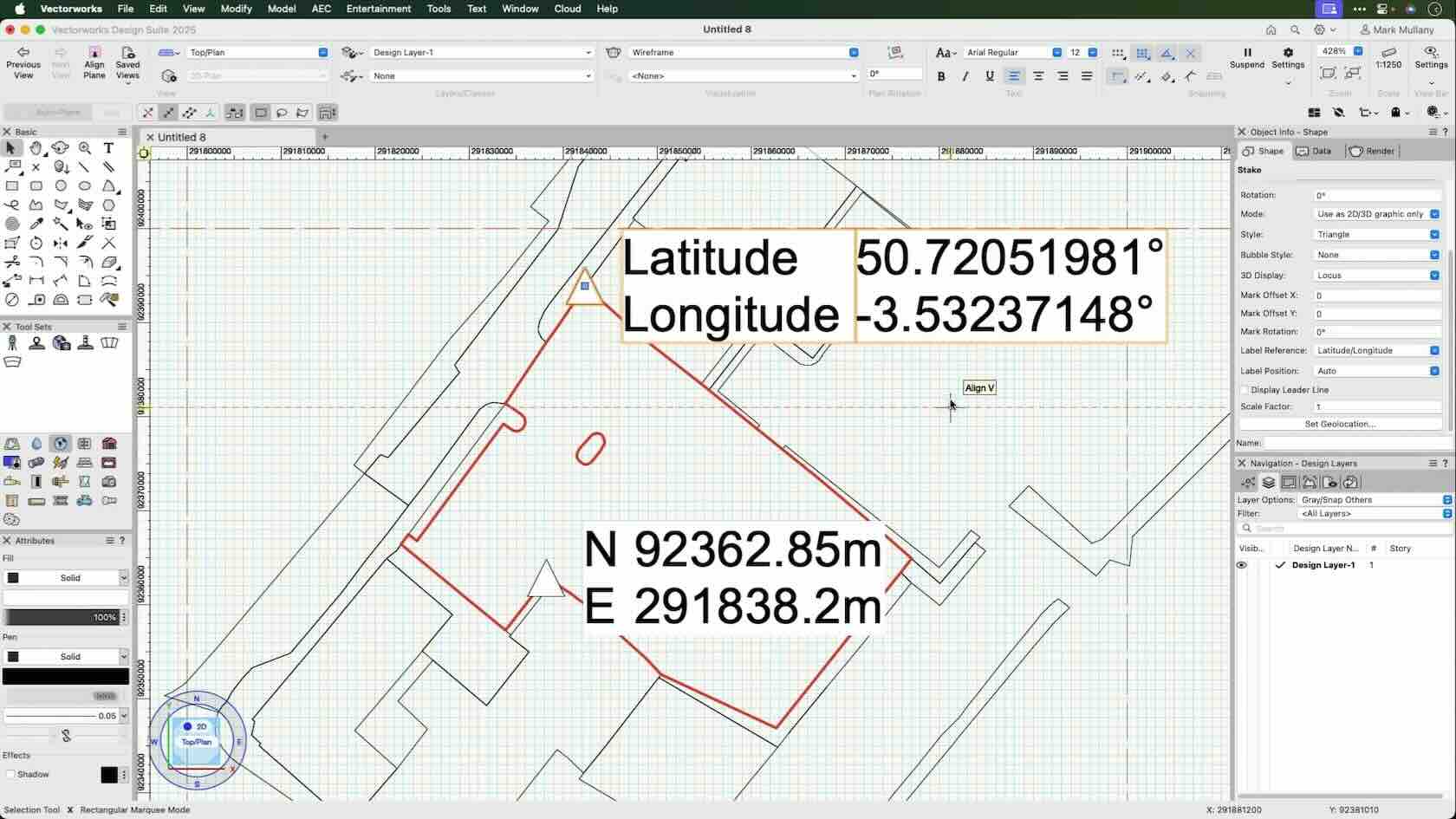
Task: Select the Text tool in the Basic palette
Action: (x=108, y=148)
